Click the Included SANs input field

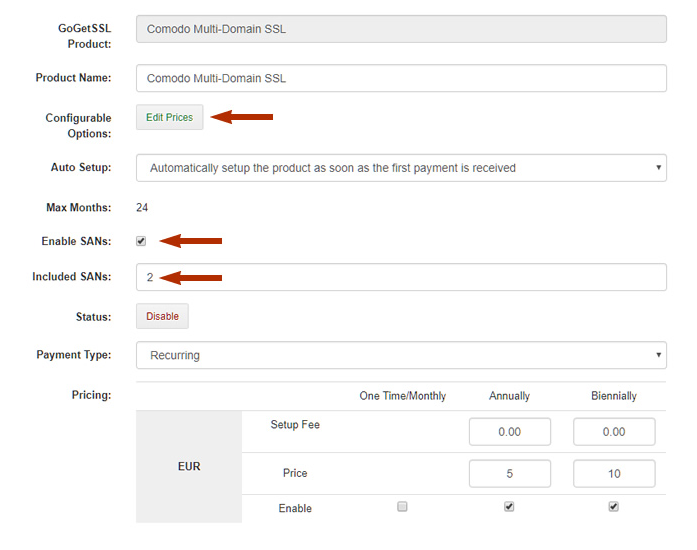(401, 277)
